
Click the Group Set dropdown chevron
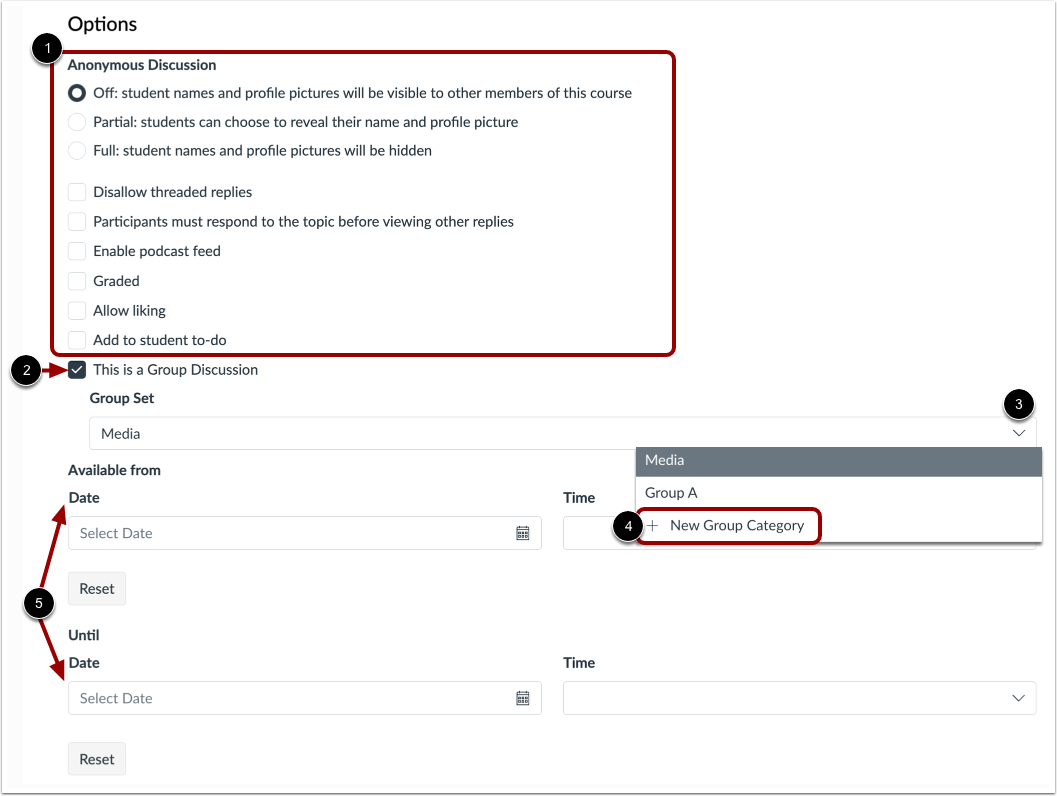(x=1019, y=433)
